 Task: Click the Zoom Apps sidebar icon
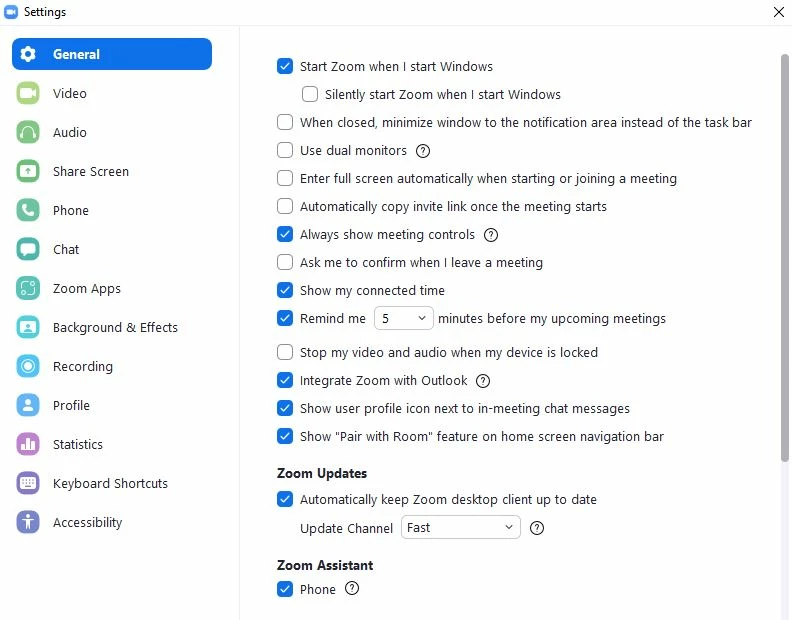pos(28,288)
